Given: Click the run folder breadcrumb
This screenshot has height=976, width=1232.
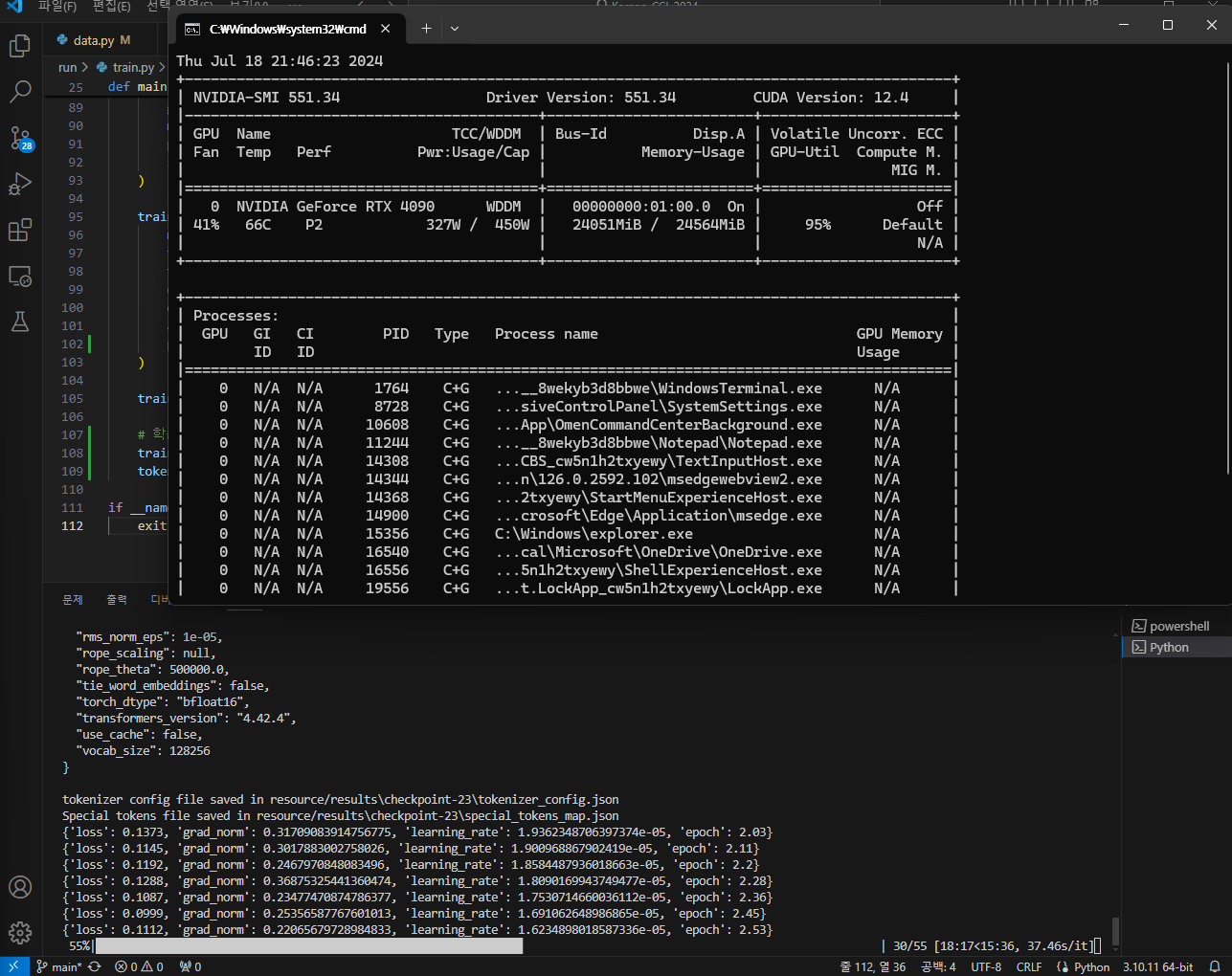Looking at the screenshot, I should 67,68.
